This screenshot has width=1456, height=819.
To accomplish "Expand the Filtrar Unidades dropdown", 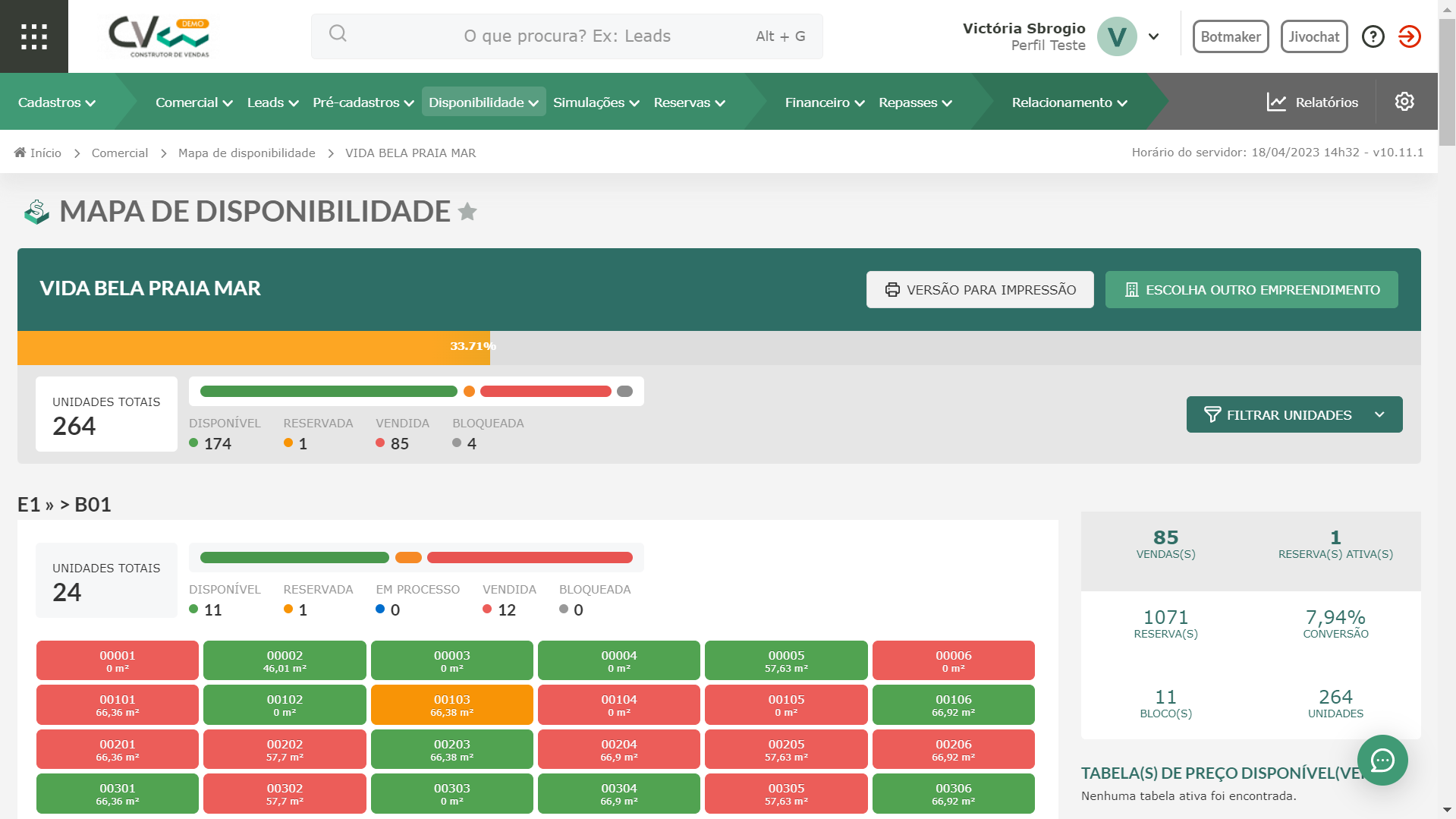I will [1294, 414].
